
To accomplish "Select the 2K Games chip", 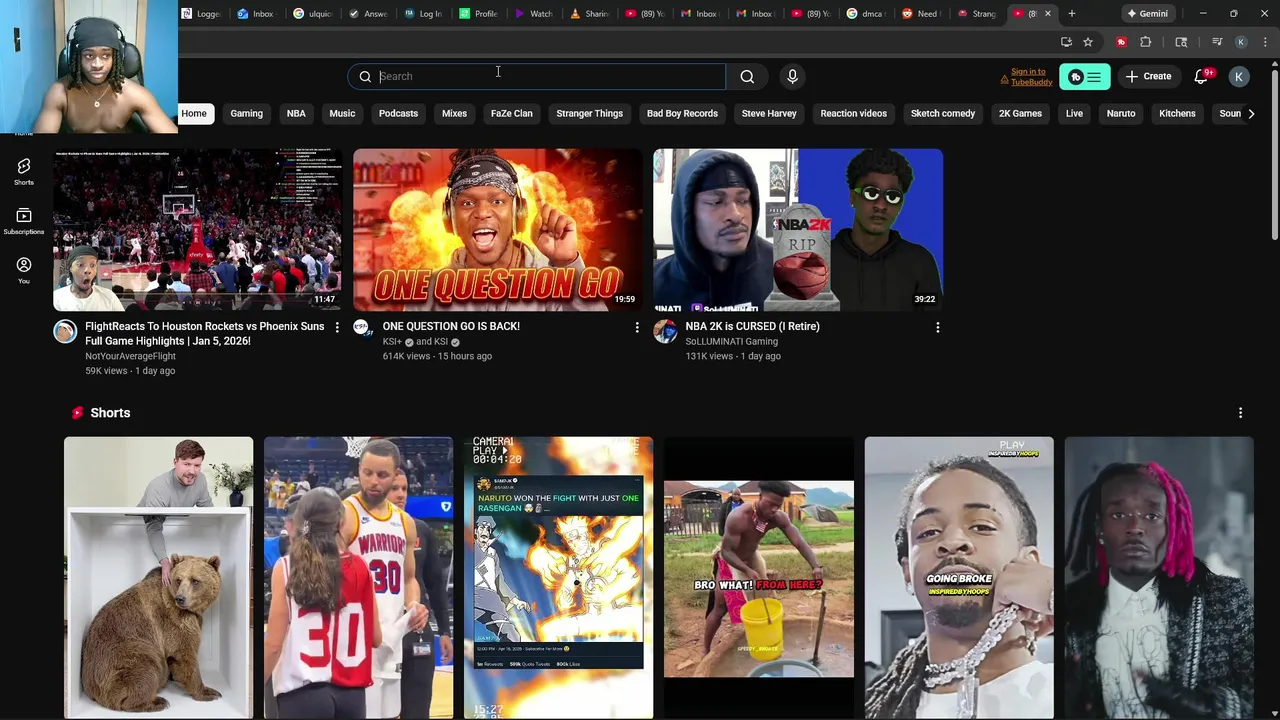I will 1020,113.
